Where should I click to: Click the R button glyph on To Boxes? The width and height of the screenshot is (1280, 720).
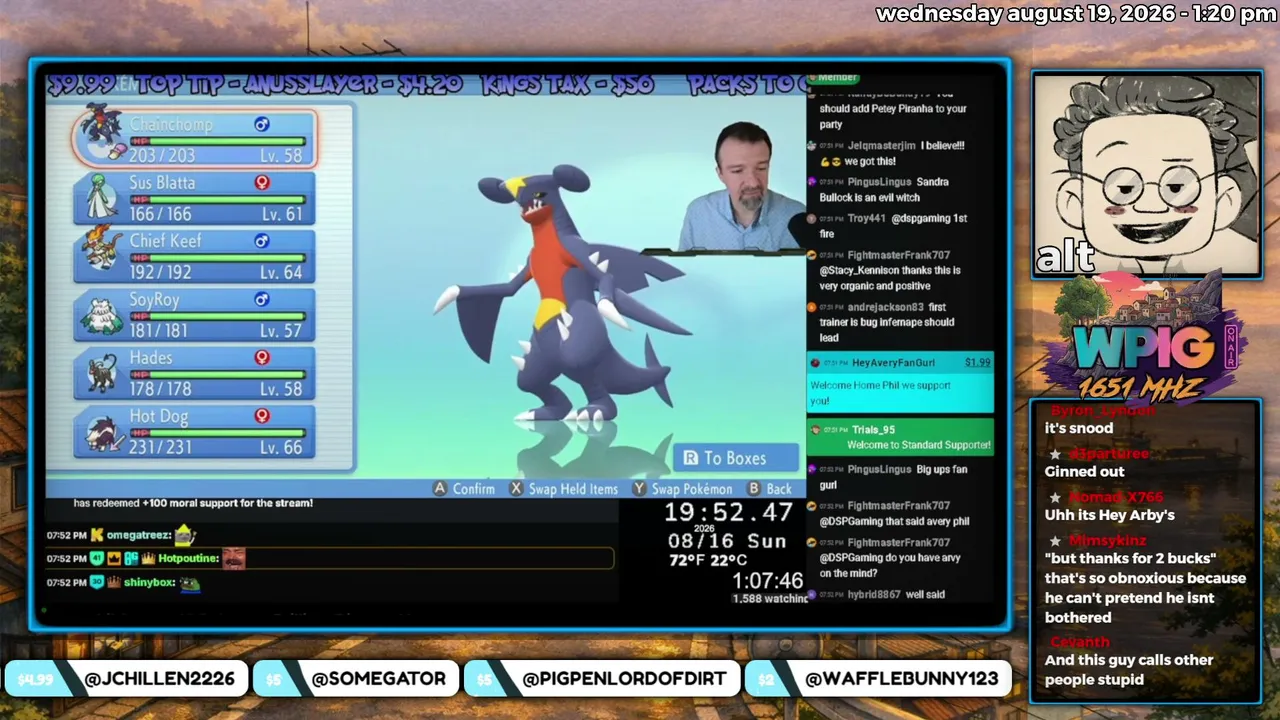[690, 458]
